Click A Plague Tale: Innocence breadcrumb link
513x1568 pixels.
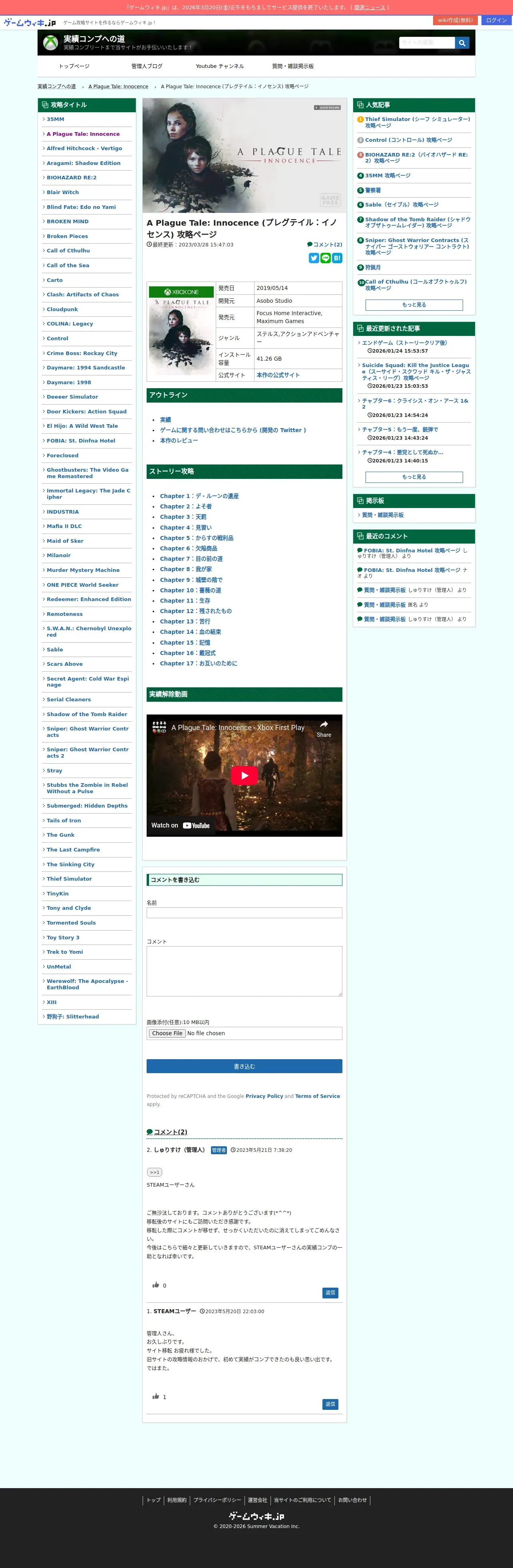click(x=118, y=86)
